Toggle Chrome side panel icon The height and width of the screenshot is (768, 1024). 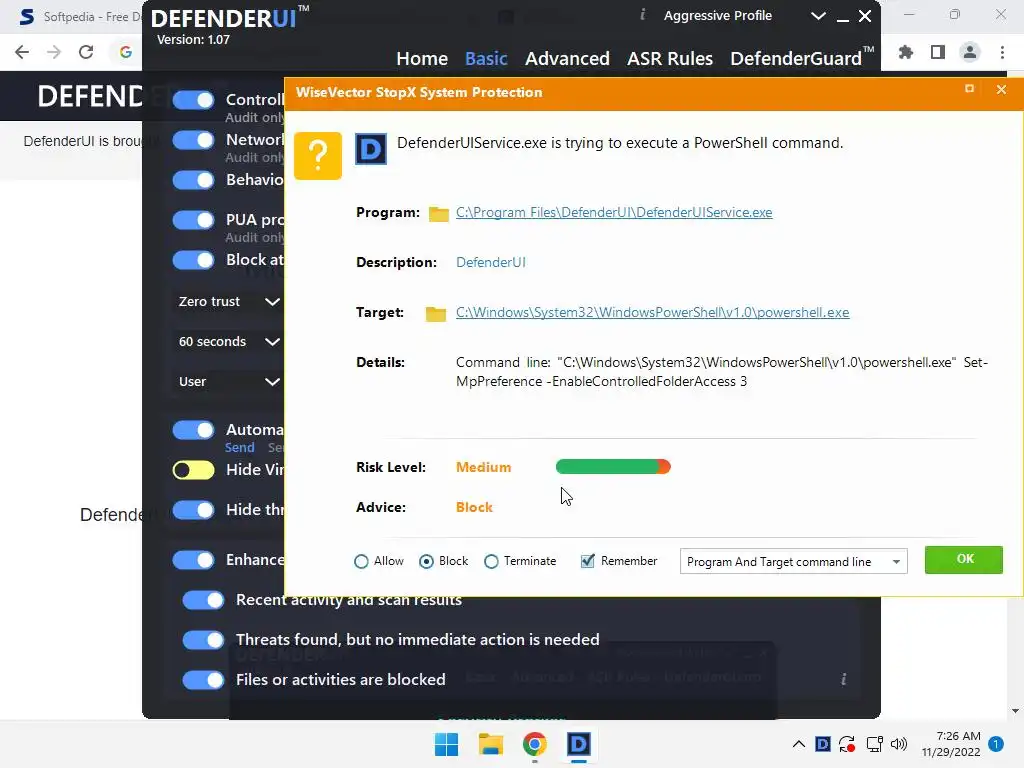tap(938, 52)
